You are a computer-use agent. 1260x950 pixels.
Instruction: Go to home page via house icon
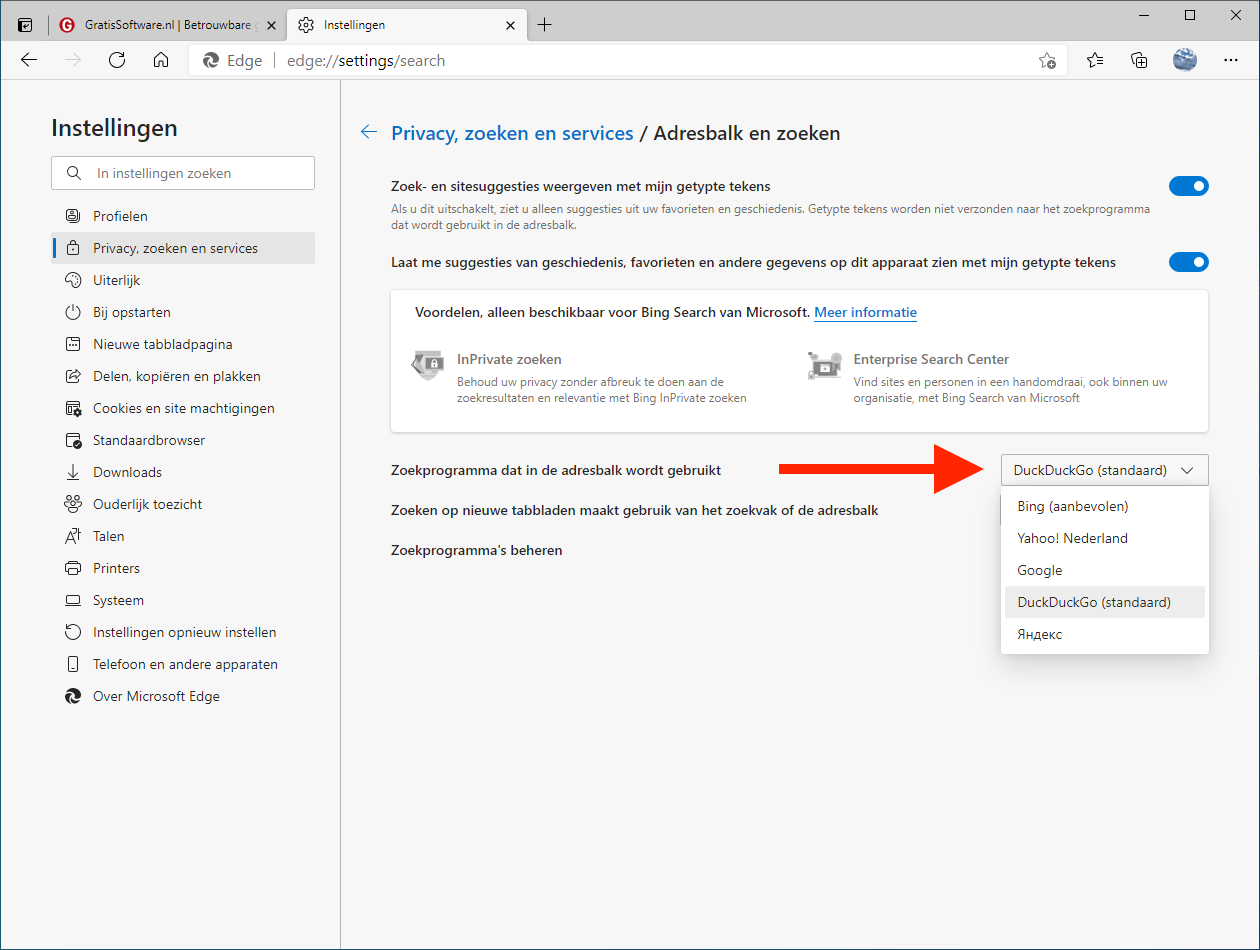point(161,60)
